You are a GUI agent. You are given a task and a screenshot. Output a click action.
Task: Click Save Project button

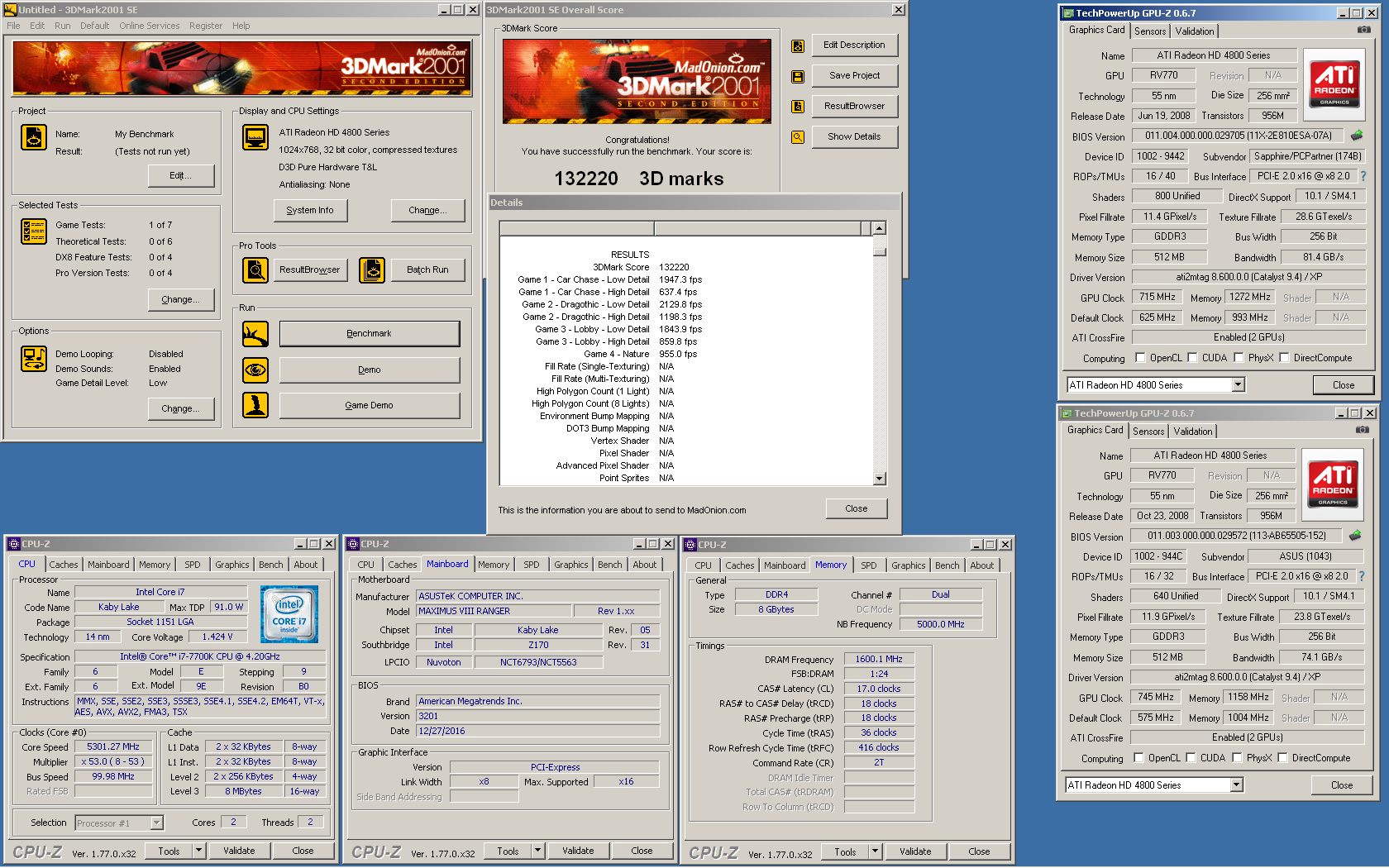854,76
